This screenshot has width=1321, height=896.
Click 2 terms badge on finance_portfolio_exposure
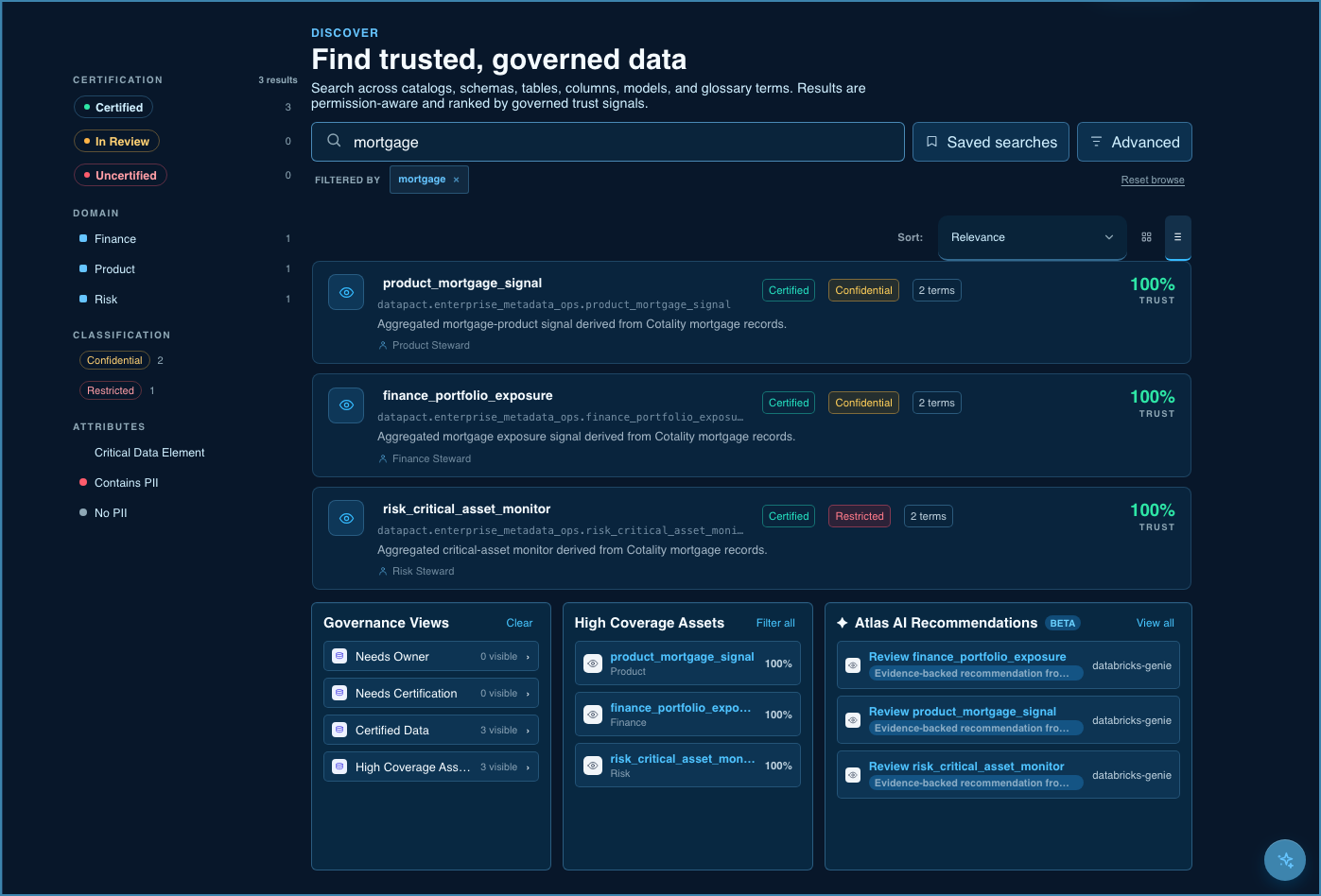[x=937, y=403]
